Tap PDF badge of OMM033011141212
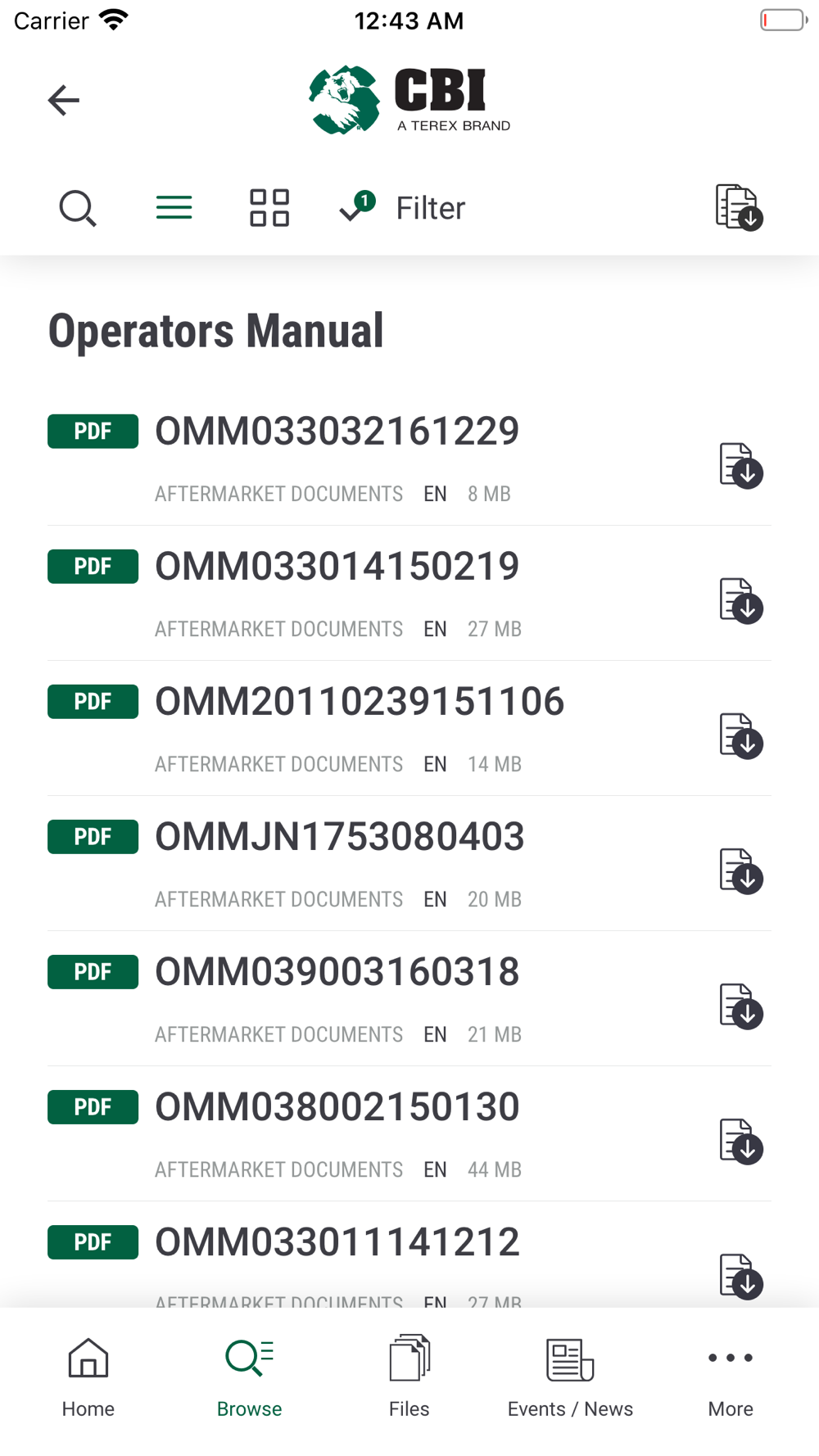Viewport: 819px width, 1456px height. pos(93,1242)
